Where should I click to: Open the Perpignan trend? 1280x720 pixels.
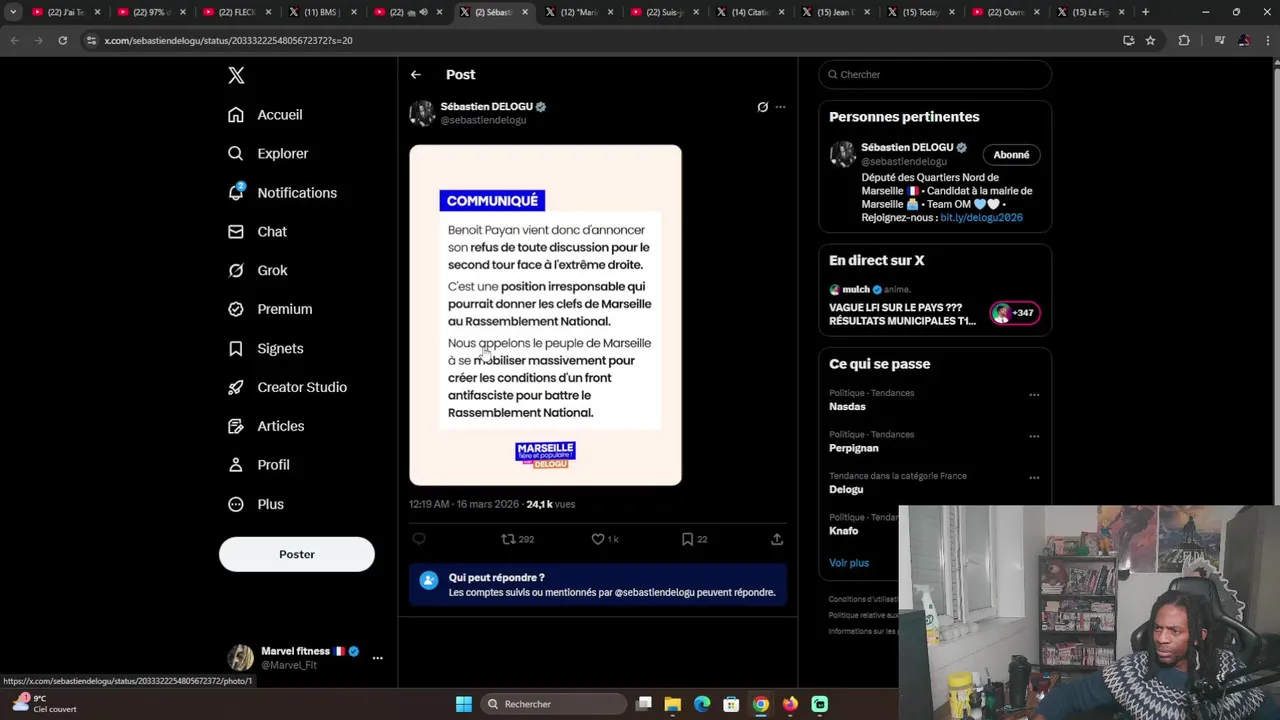854,448
